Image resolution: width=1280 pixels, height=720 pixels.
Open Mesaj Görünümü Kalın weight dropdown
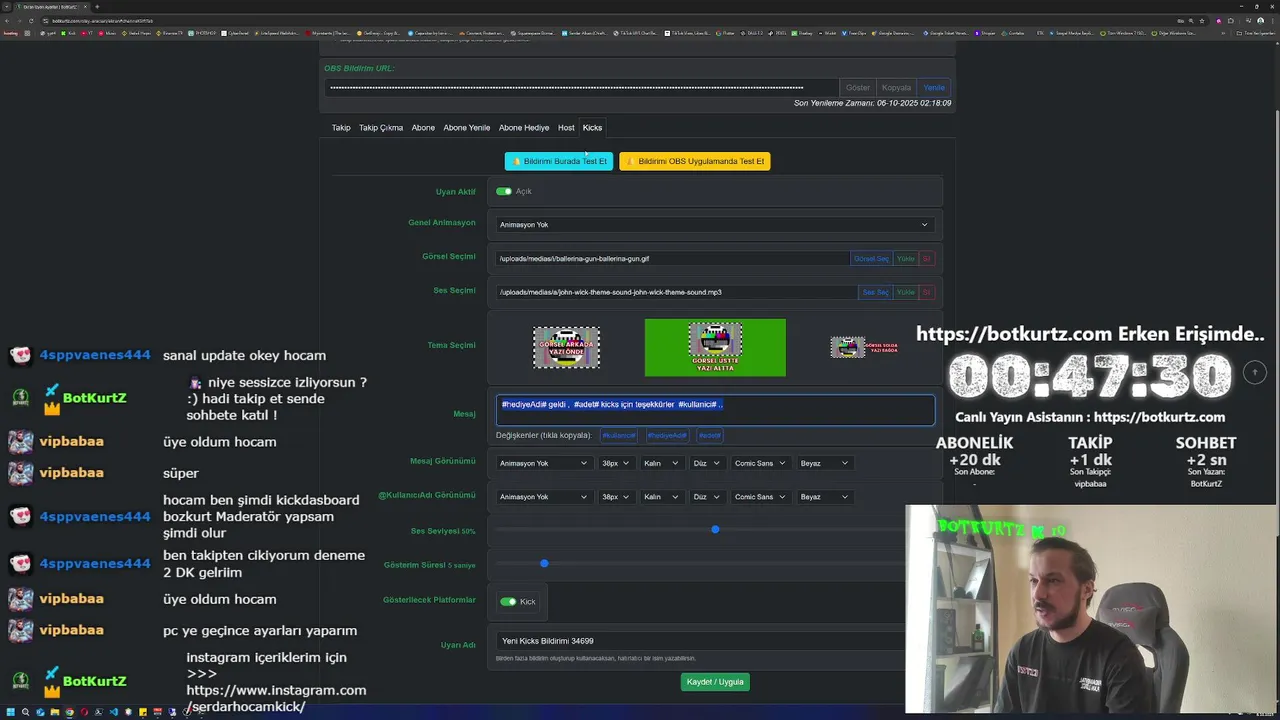click(x=662, y=463)
